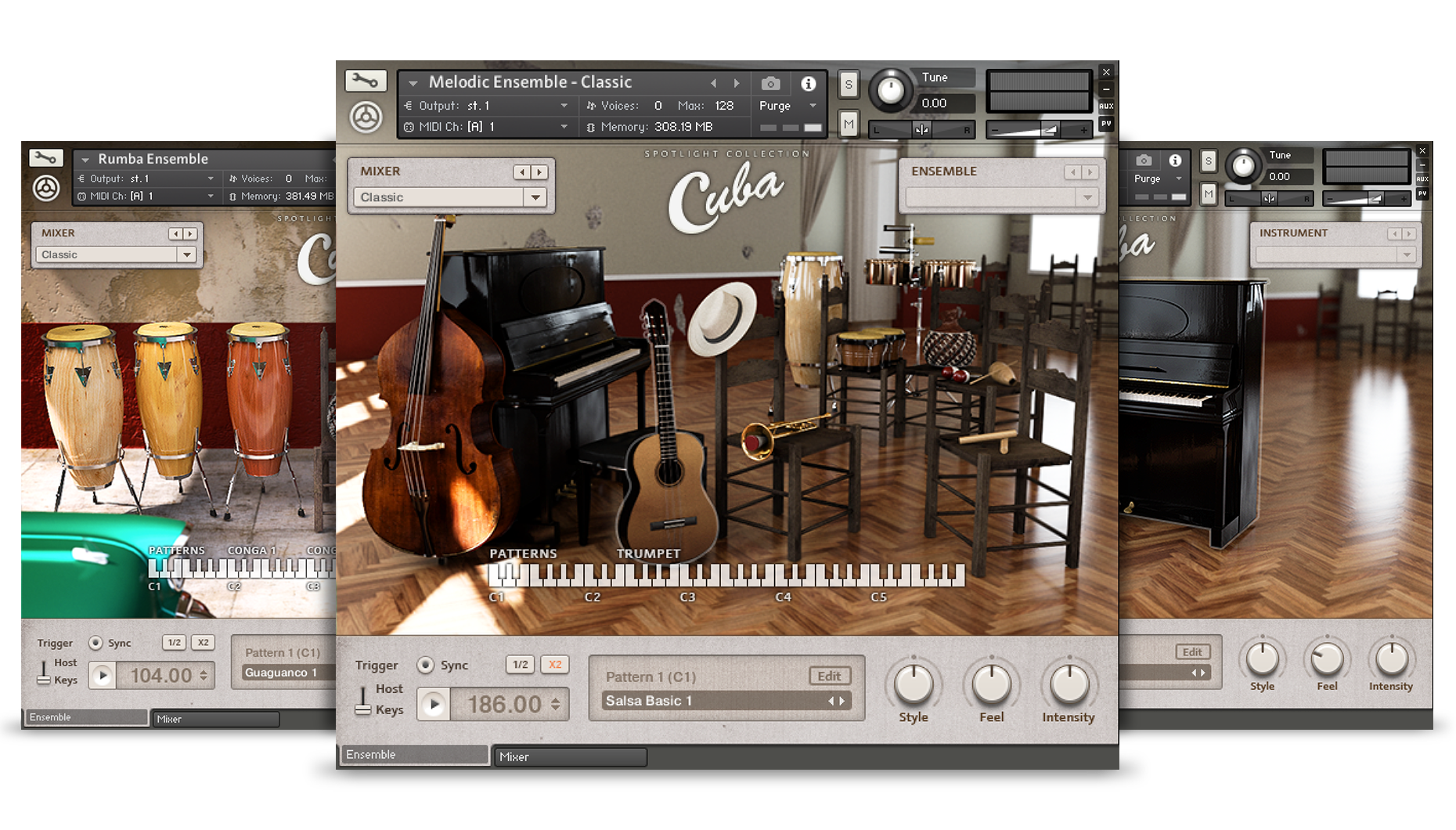Load previous instrument in Melodic Ensemble header

click(x=713, y=83)
